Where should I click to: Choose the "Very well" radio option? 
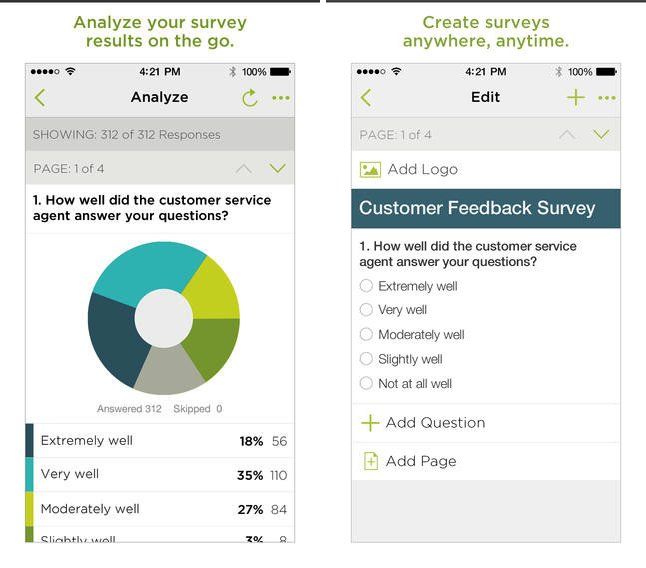[x=366, y=310]
